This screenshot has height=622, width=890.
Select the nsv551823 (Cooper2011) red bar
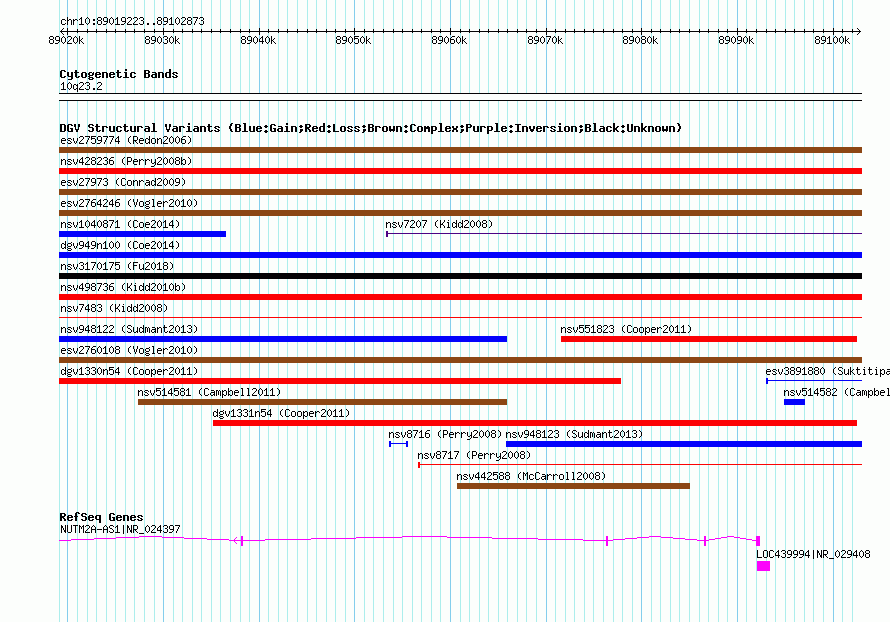tap(709, 339)
